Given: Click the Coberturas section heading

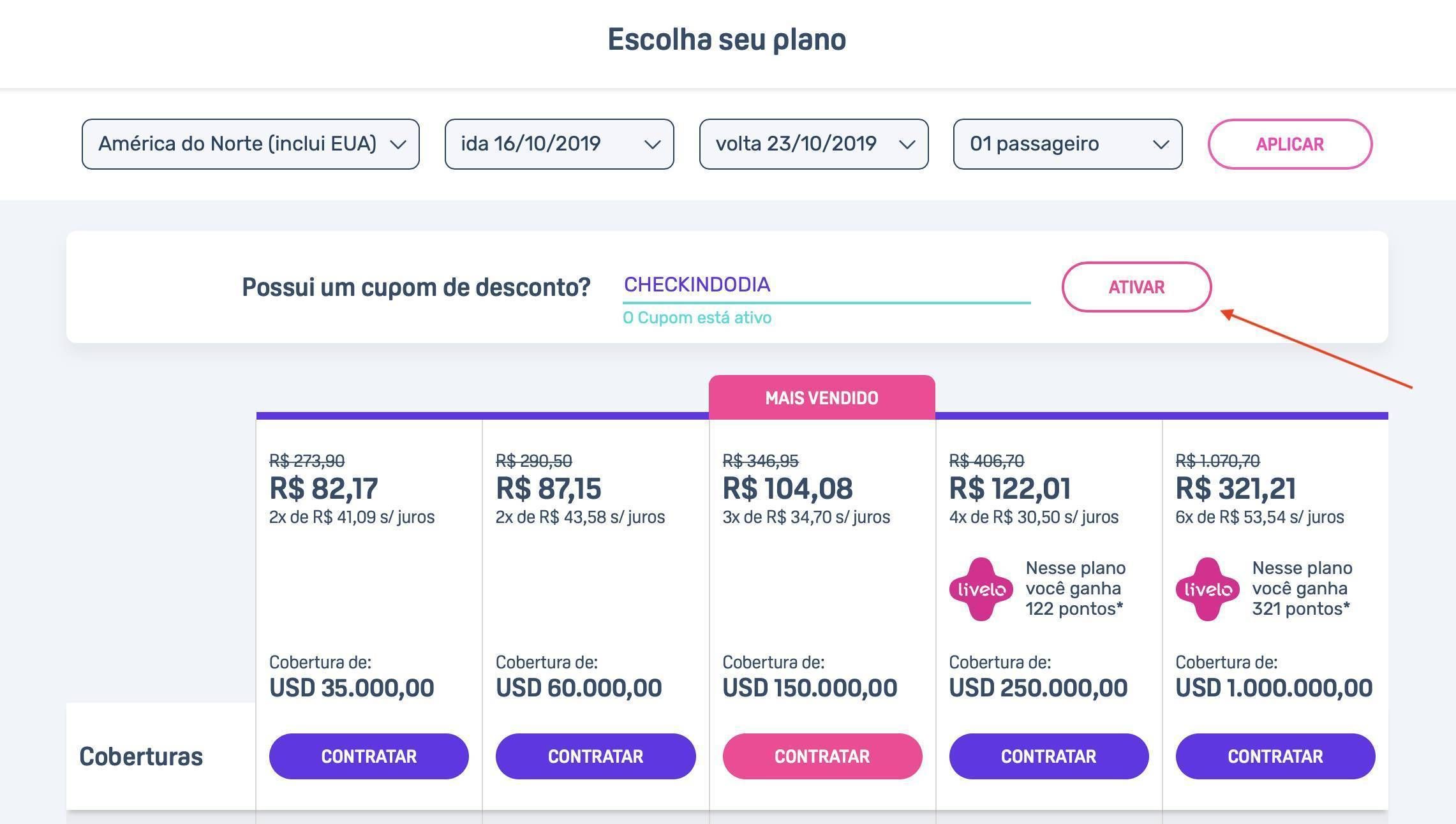Looking at the screenshot, I should [x=141, y=756].
